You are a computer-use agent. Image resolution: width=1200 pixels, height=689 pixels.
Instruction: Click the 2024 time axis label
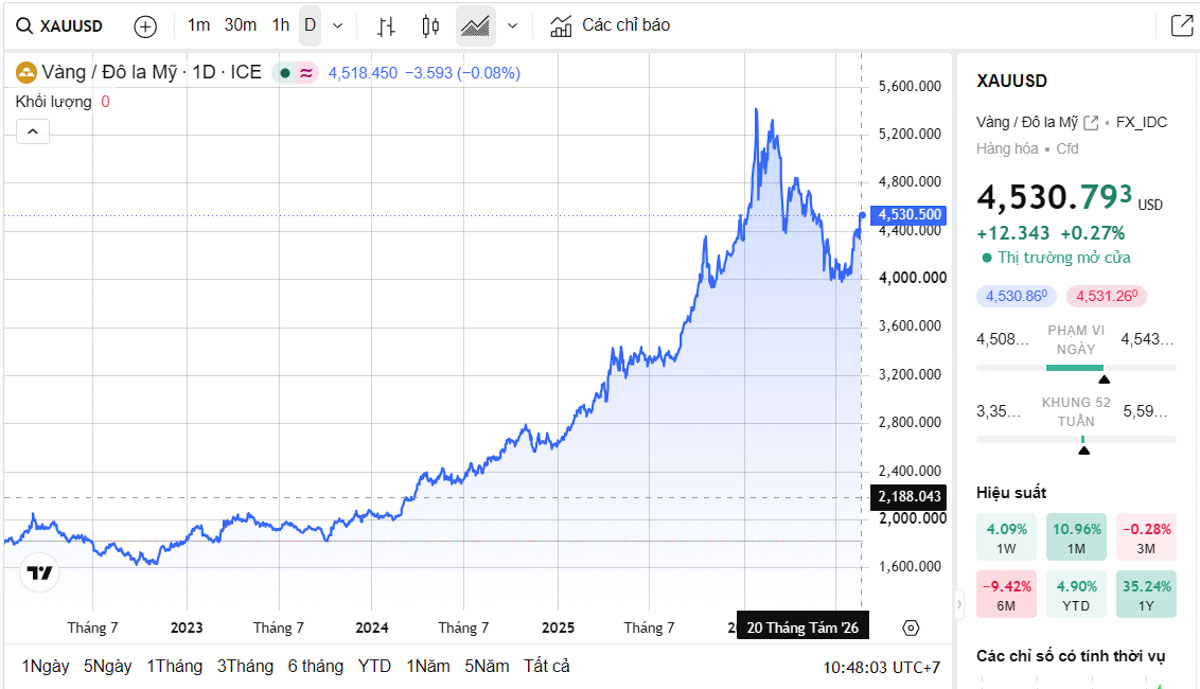[372, 628]
